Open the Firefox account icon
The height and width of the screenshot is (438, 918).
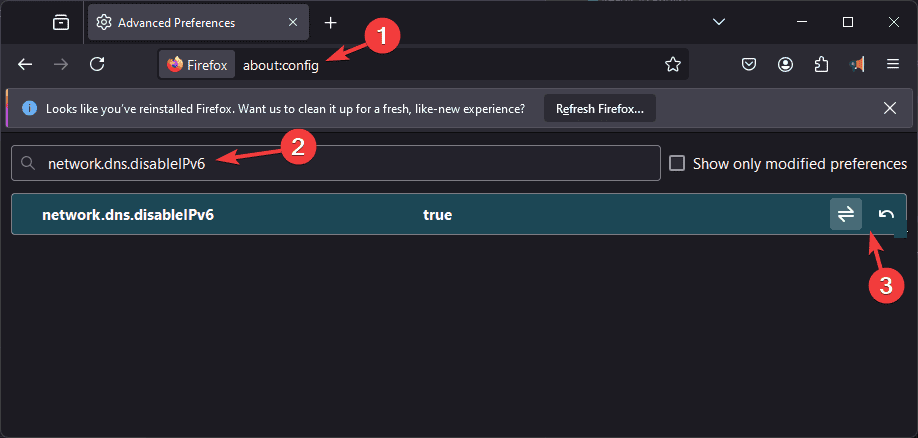785,64
